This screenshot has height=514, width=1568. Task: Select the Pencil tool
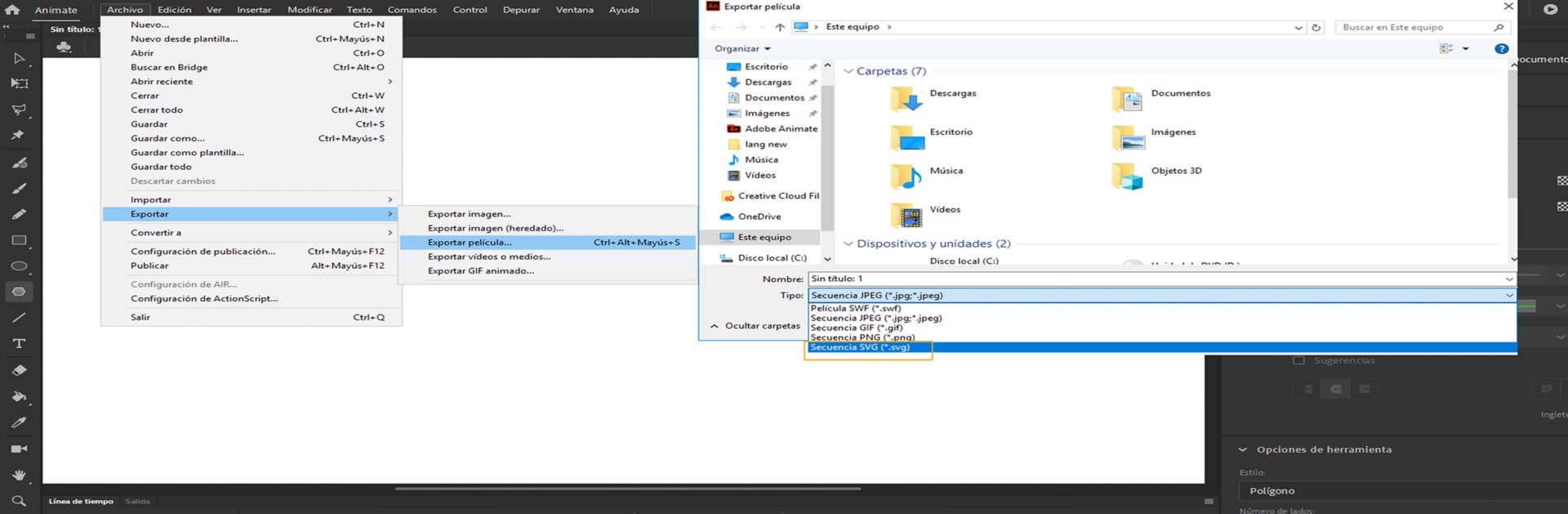(19, 214)
